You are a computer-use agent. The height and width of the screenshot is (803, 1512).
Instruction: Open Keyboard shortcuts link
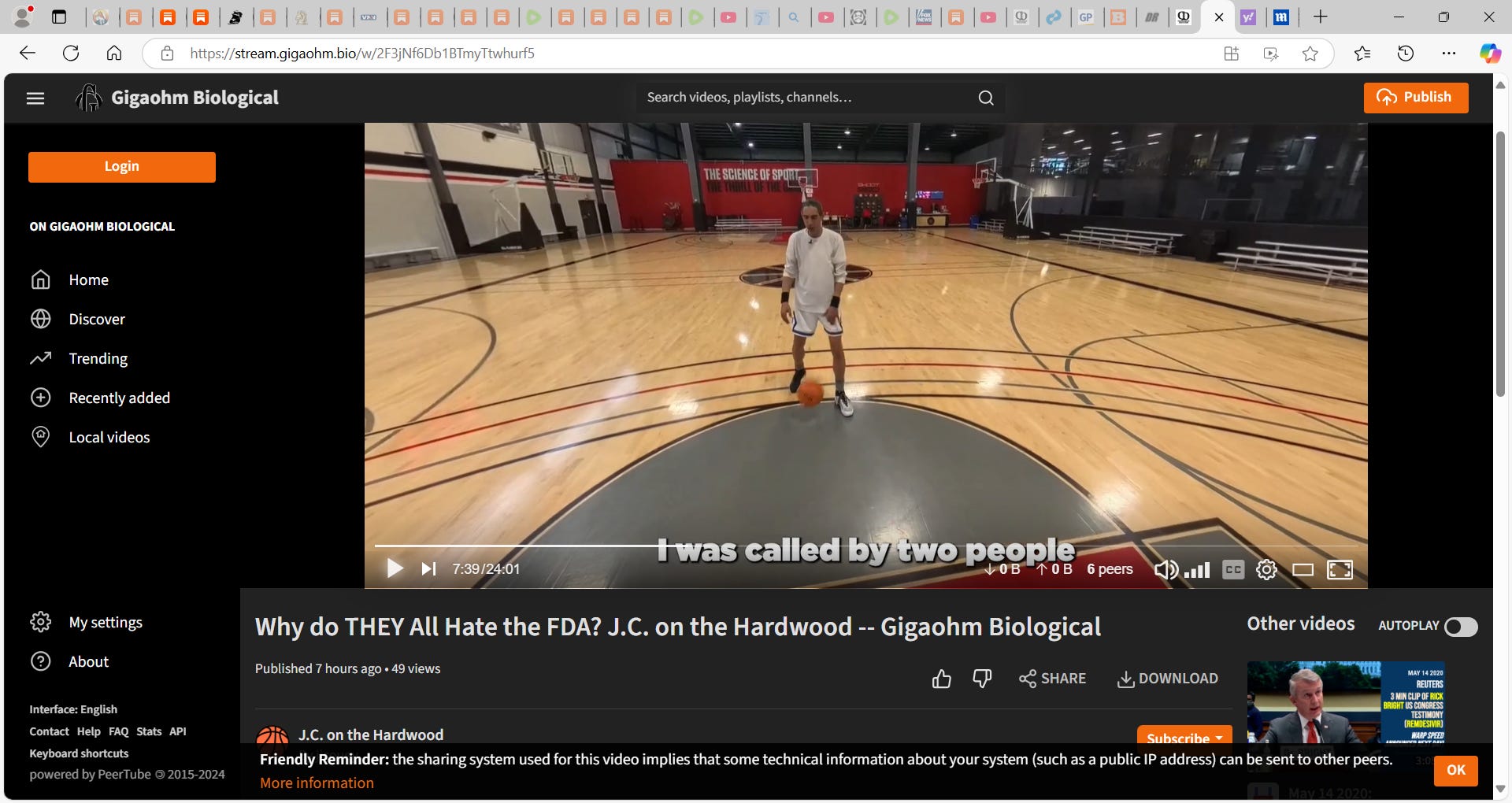(79, 753)
